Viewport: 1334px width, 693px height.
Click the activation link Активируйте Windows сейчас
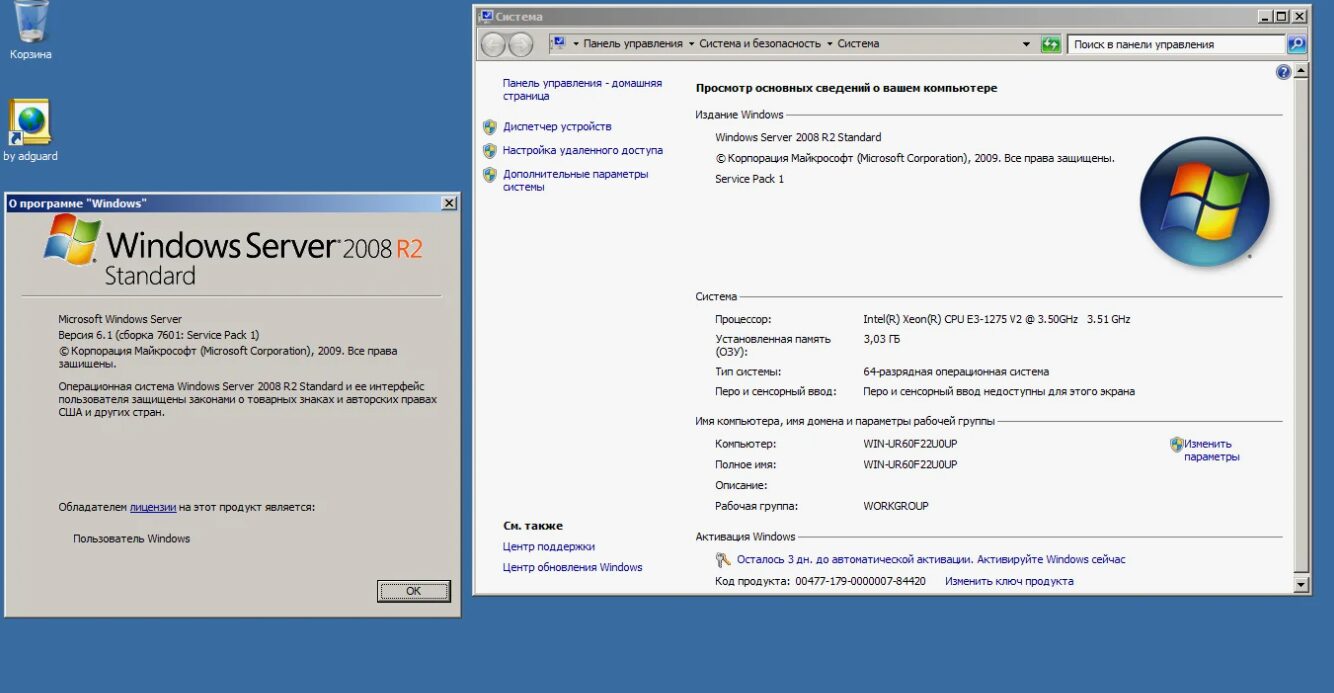click(x=1051, y=560)
